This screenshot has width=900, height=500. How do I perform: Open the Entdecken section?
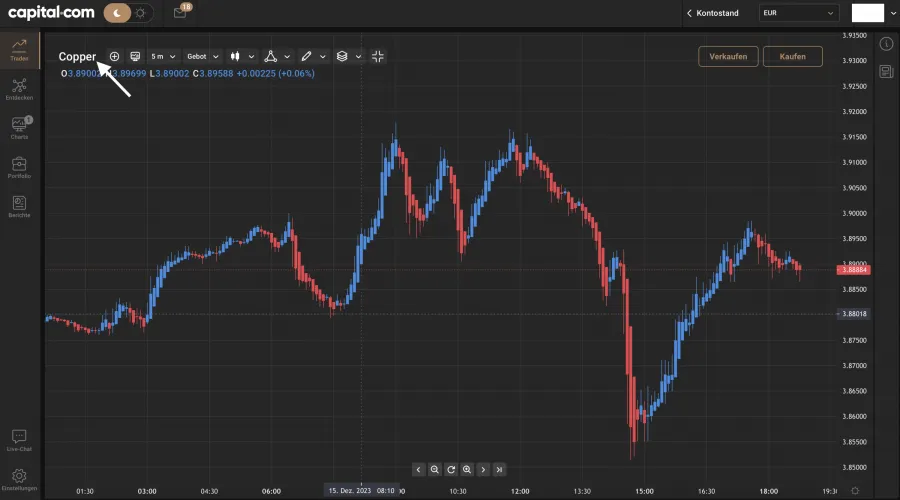point(19,90)
